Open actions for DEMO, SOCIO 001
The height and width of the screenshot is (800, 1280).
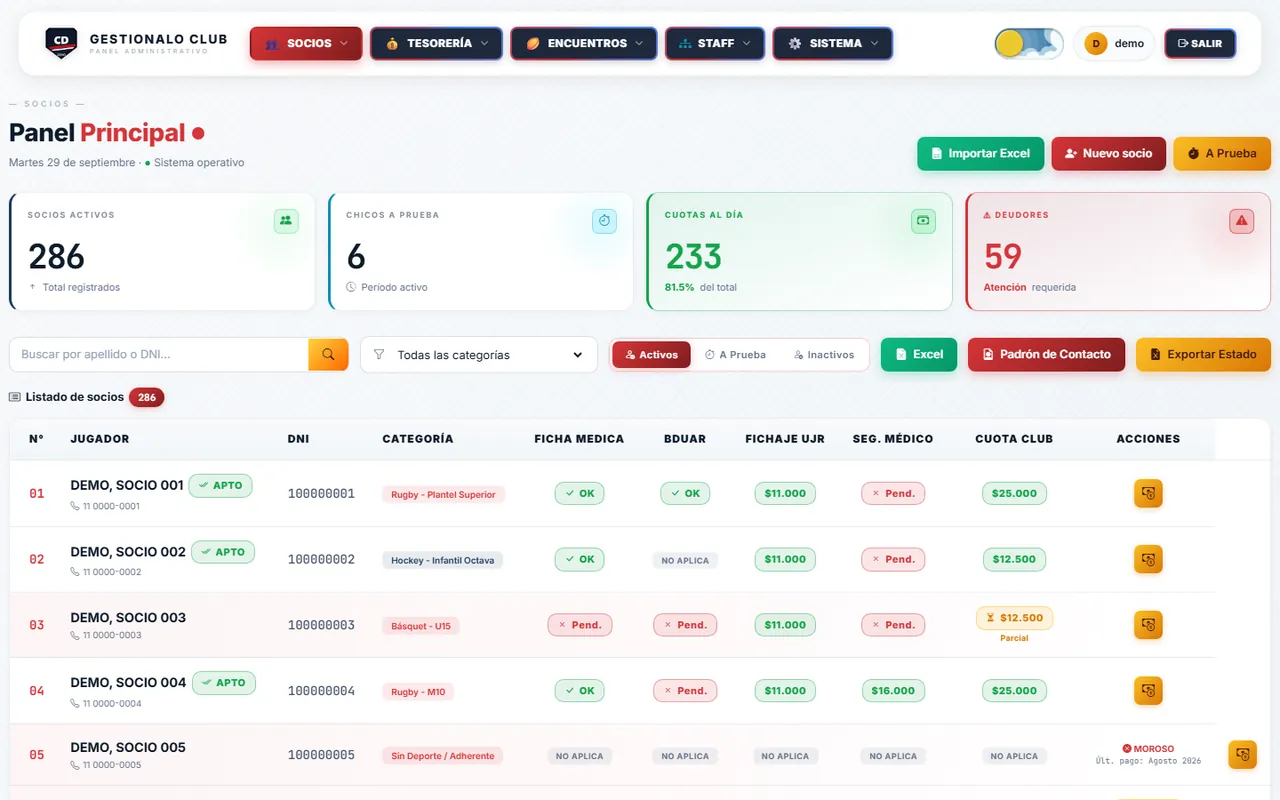1148,493
